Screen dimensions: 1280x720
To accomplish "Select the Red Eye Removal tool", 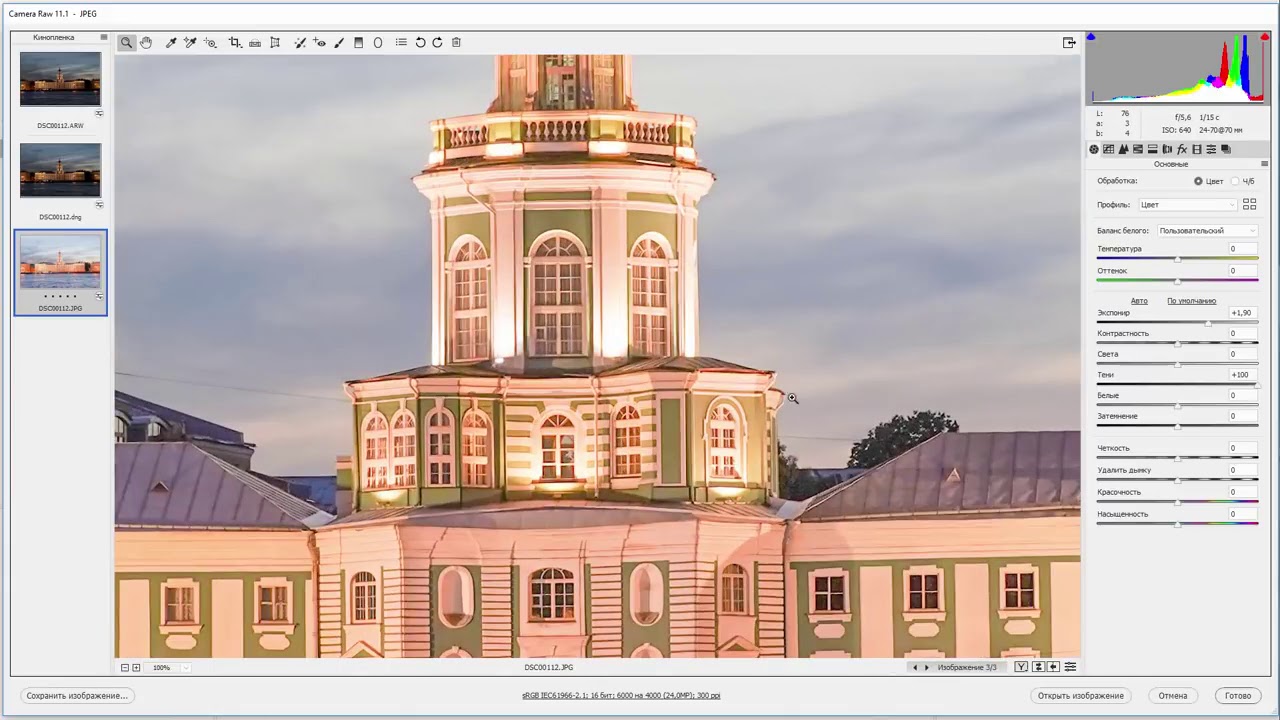I will point(320,43).
